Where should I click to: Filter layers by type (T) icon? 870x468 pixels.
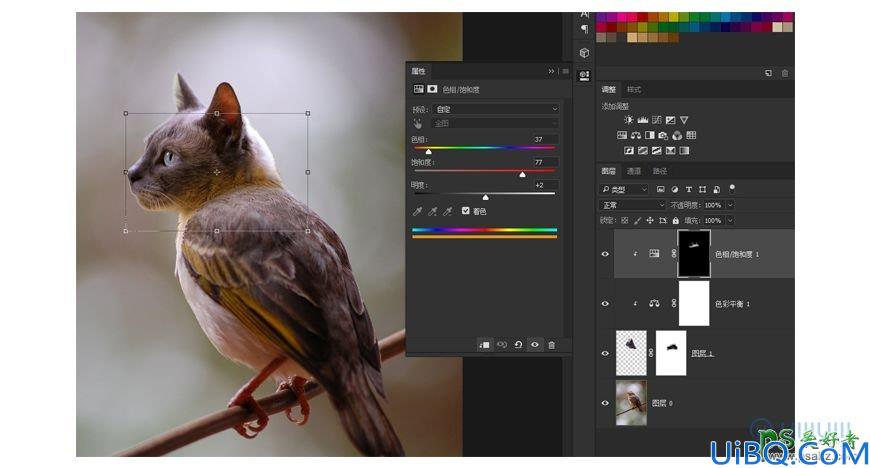point(689,189)
